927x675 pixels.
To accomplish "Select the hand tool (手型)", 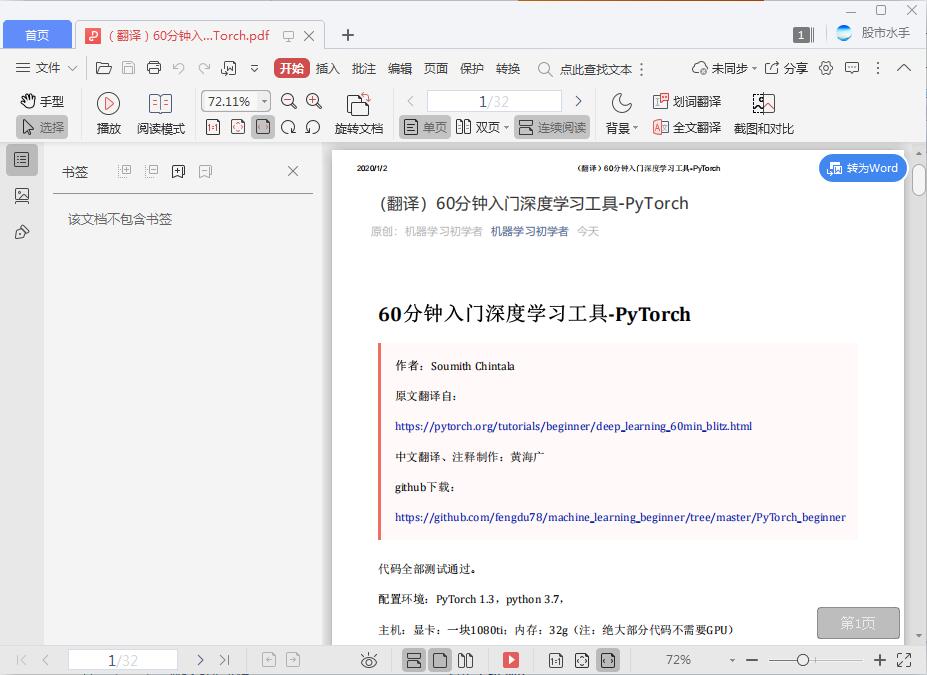I will pyautogui.click(x=43, y=101).
